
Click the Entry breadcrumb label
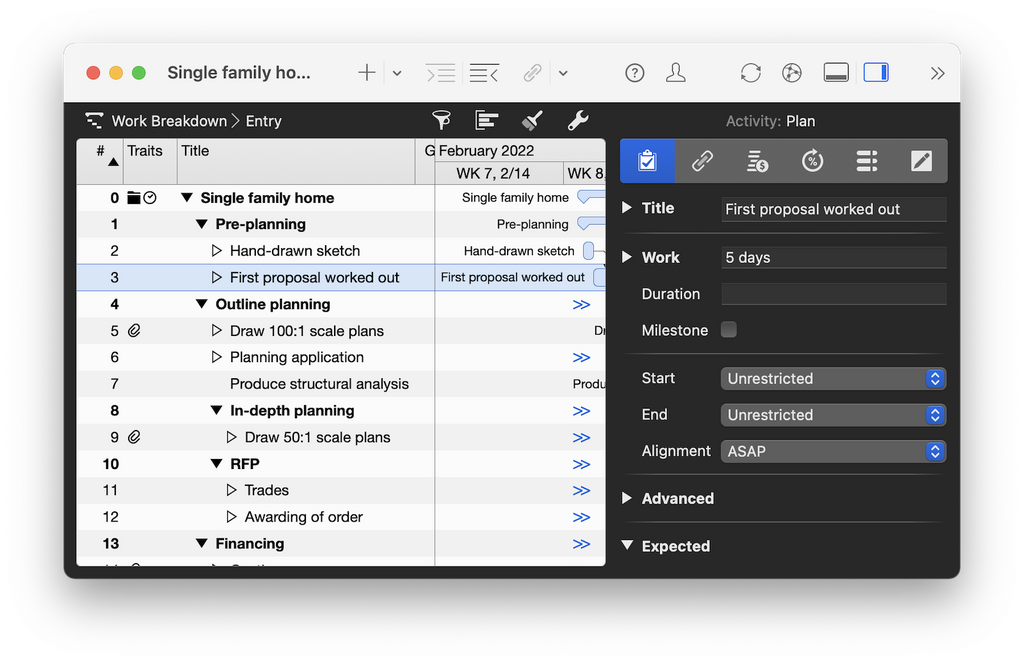[264, 121]
